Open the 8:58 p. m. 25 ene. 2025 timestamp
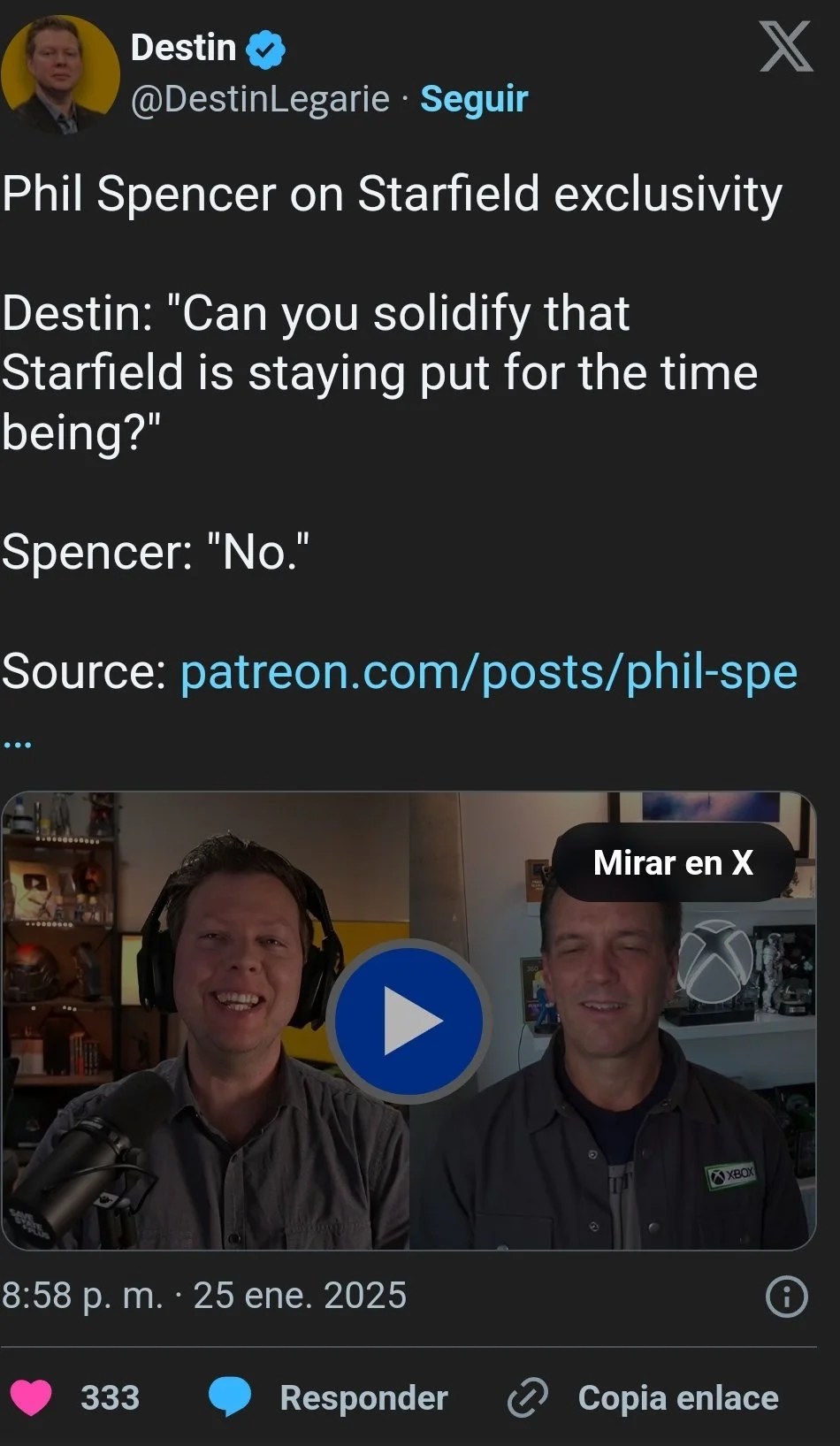 204,1296
